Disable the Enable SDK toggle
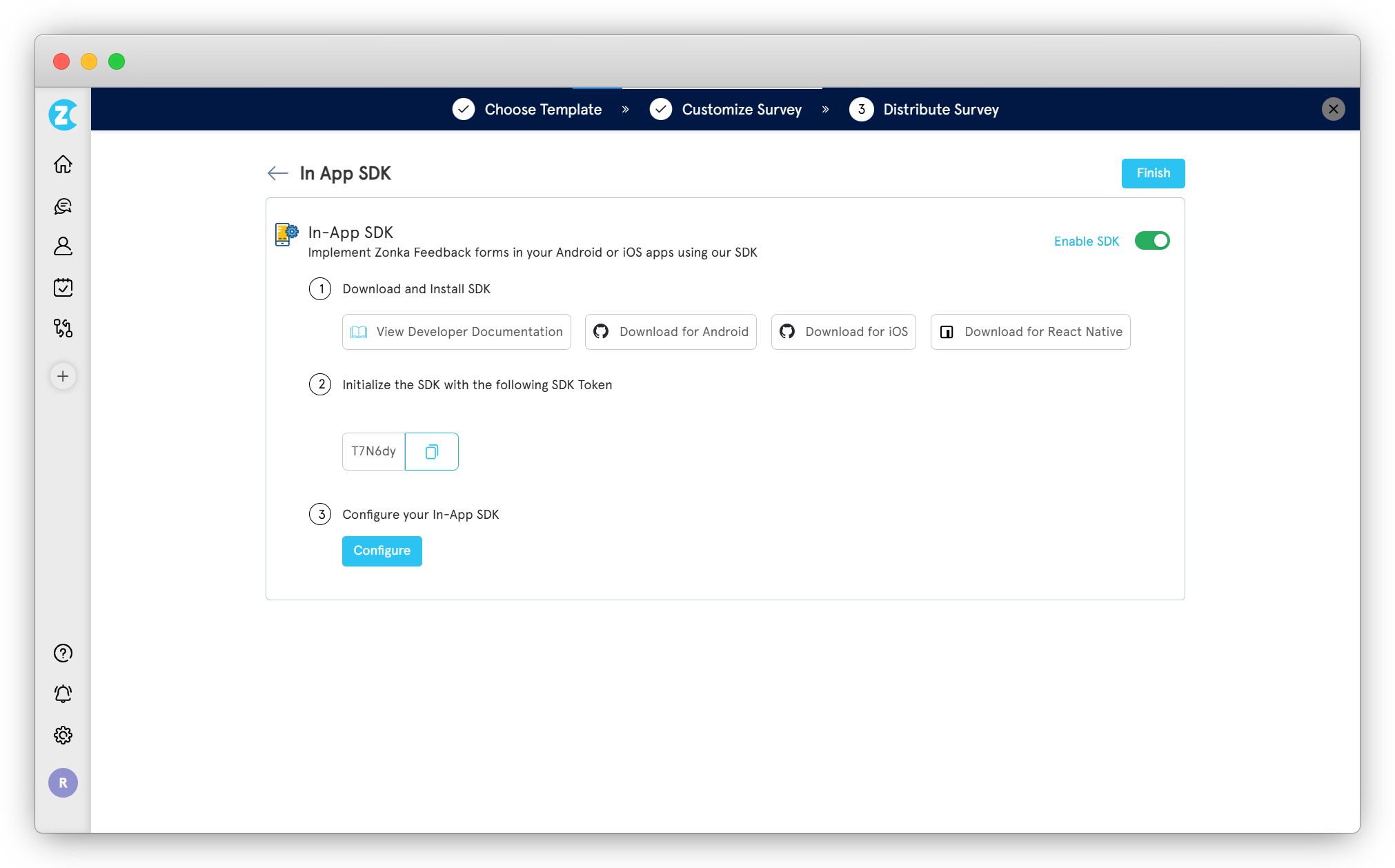 pyautogui.click(x=1151, y=240)
